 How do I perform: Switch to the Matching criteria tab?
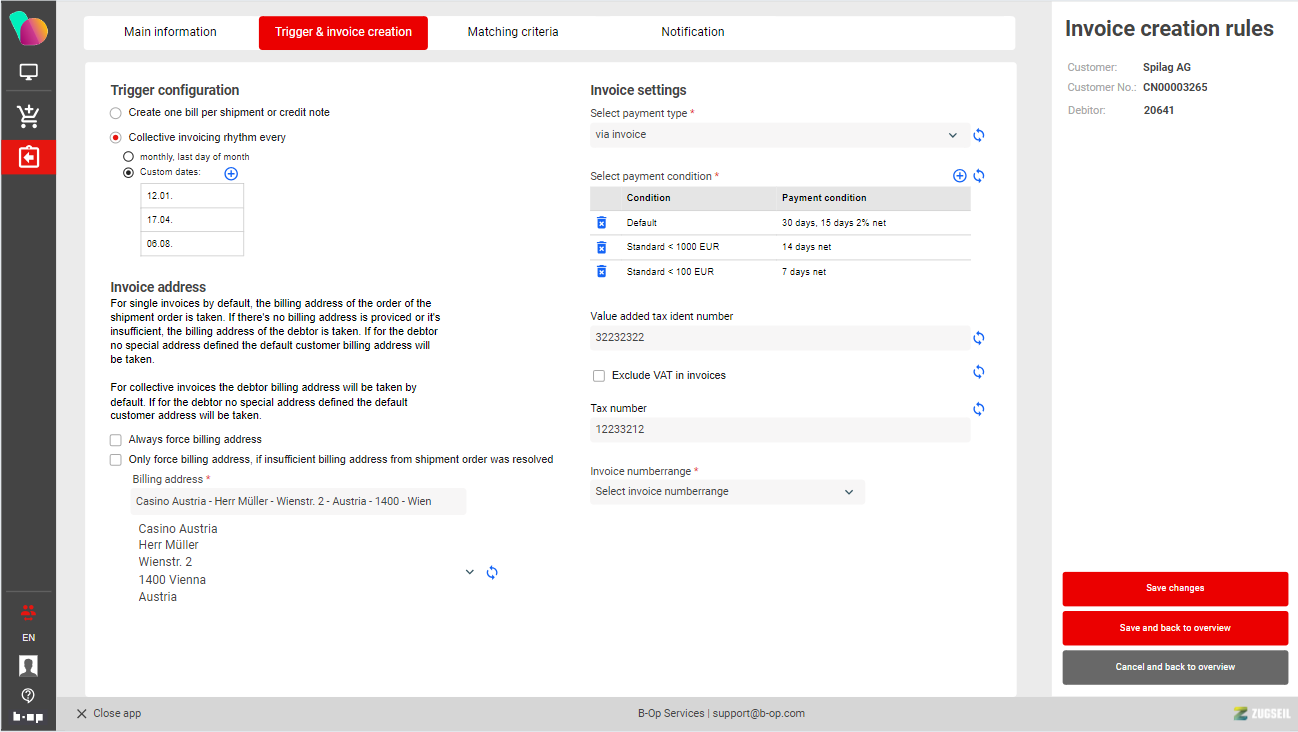point(513,32)
